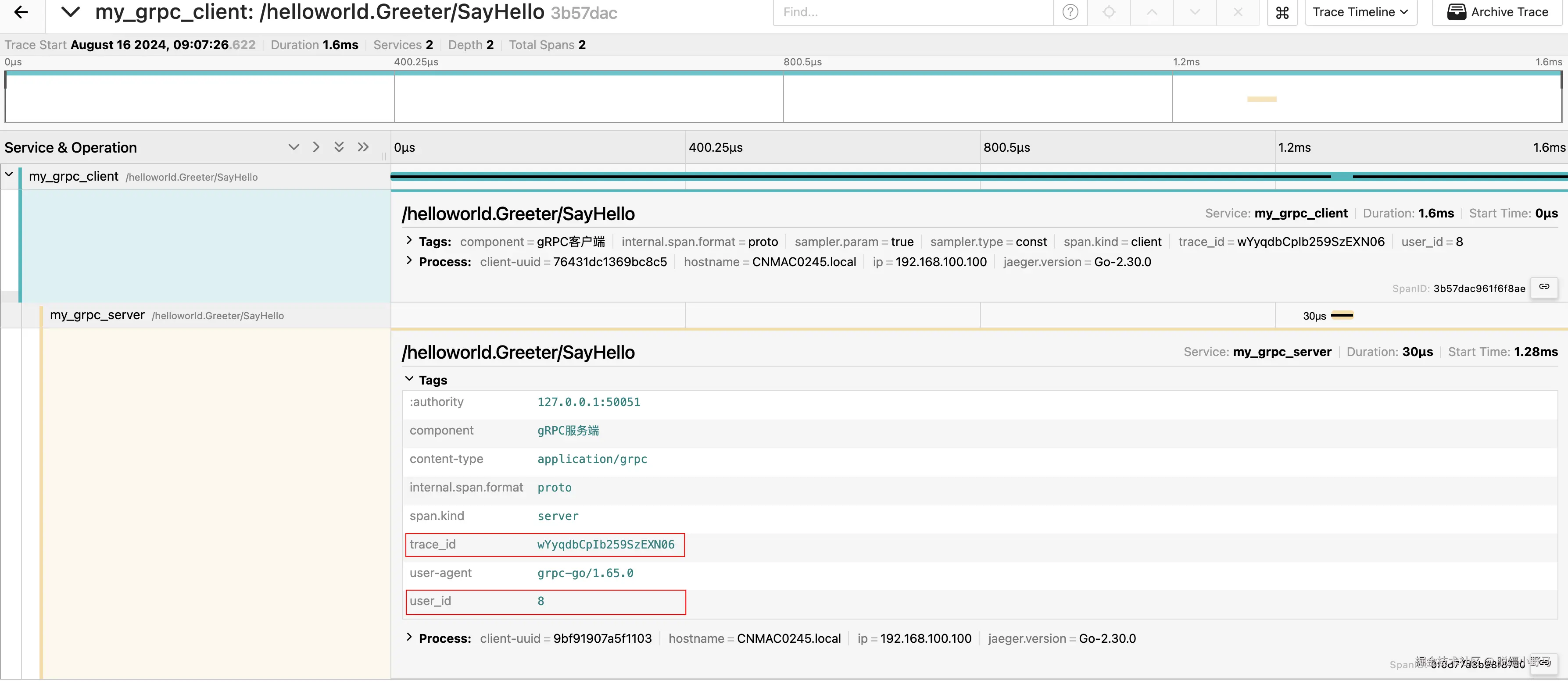This screenshot has height=684, width=1568.
Task: Collapse the my_grpc_client span row
Action: (x=9, y=175)
